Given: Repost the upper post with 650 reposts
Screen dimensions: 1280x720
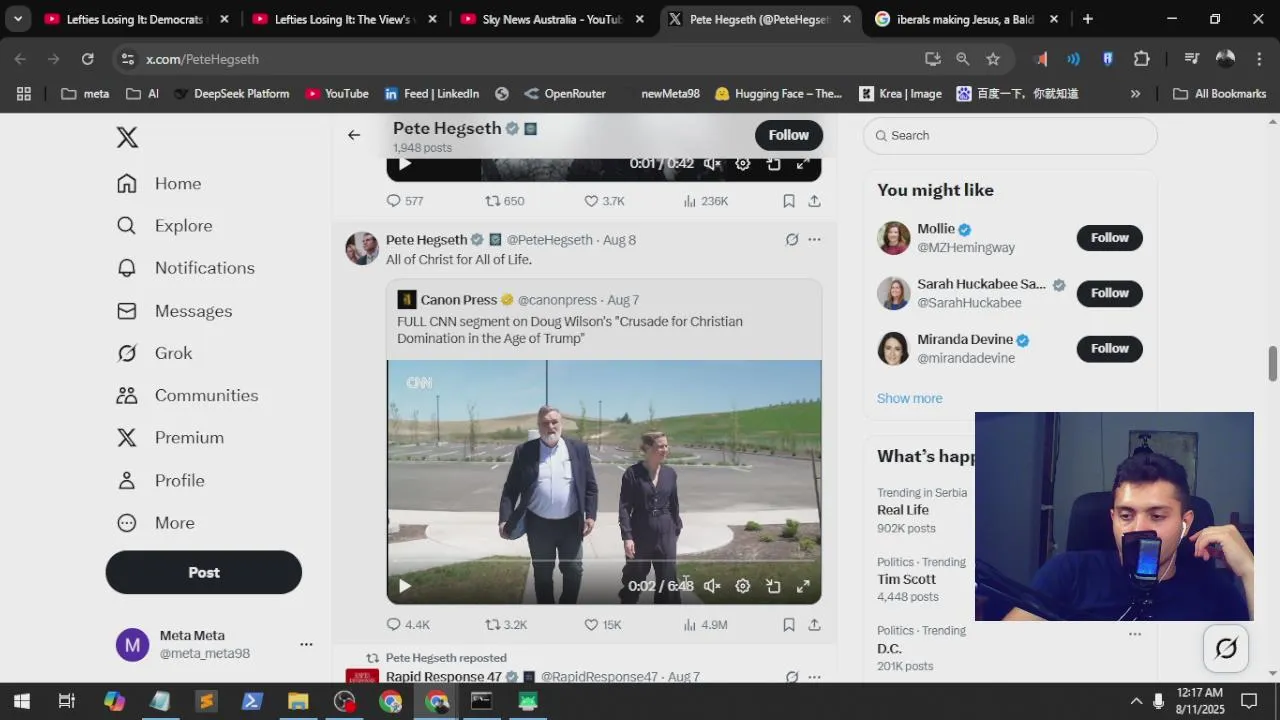Looking at the screenshot, I should pos(505,201).
